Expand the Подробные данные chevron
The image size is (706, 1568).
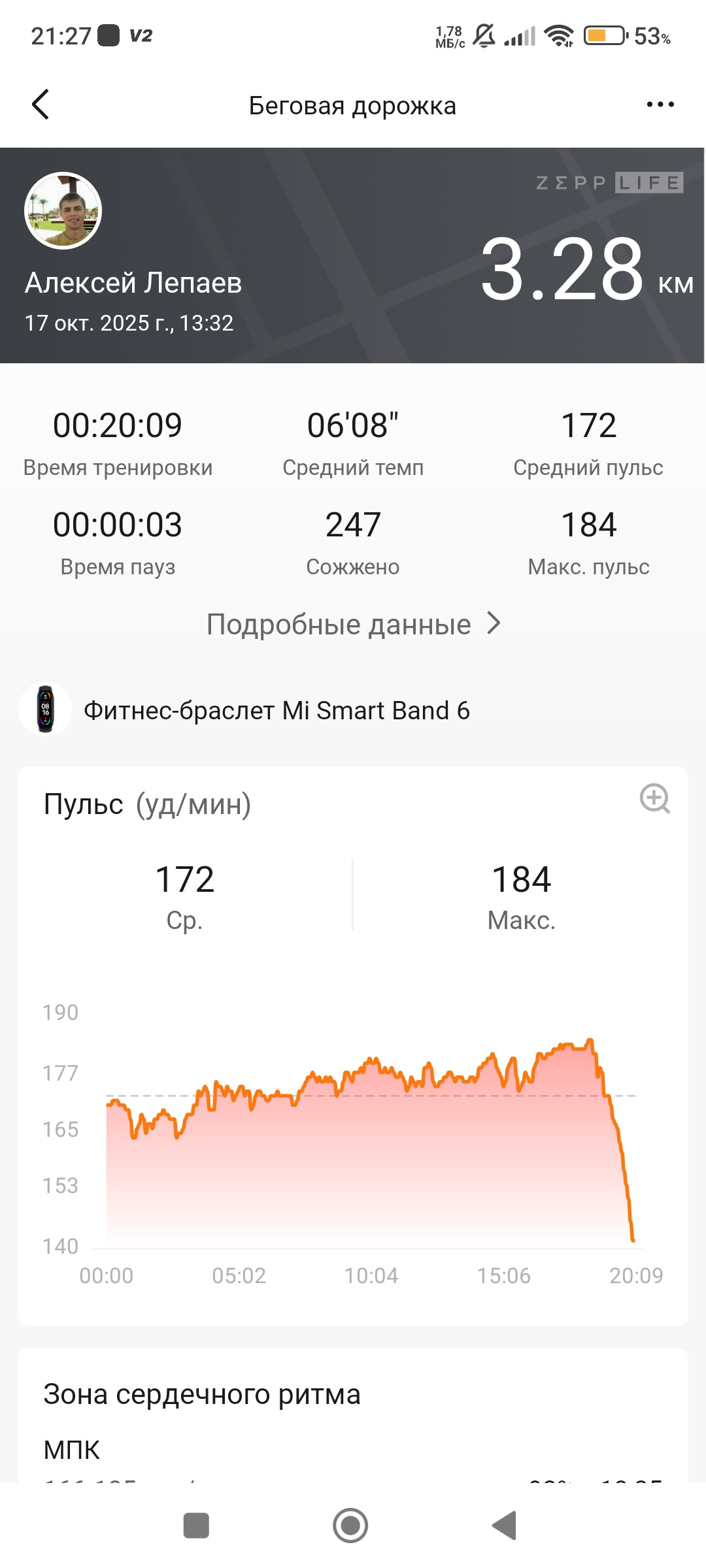(x=494, y=624)
